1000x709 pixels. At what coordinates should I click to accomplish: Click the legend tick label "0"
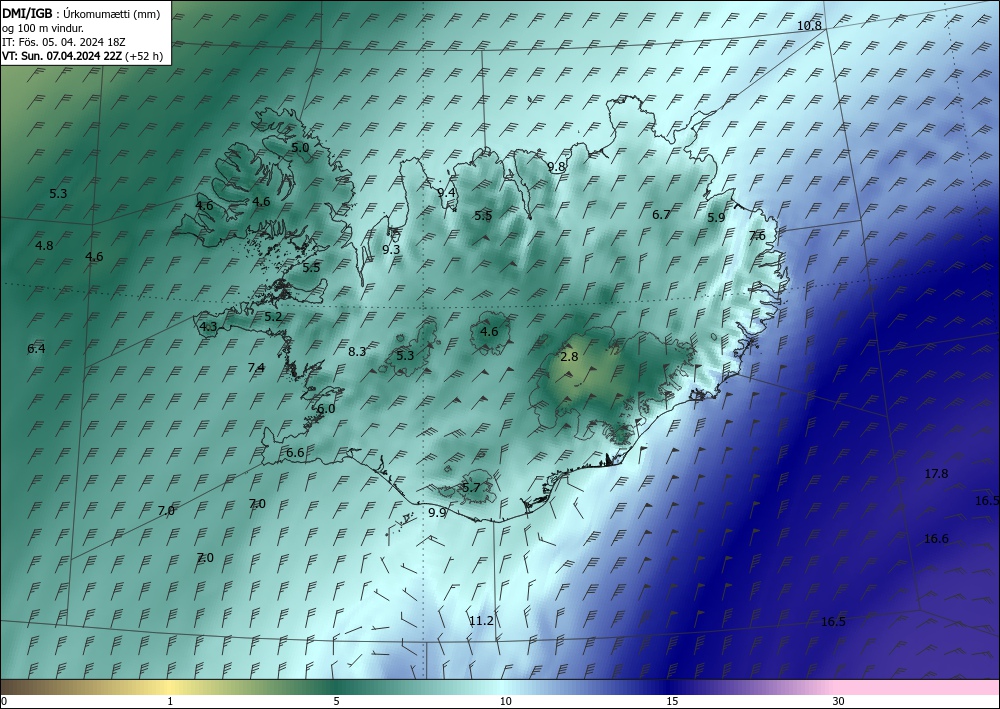click(x=4, y=701)
